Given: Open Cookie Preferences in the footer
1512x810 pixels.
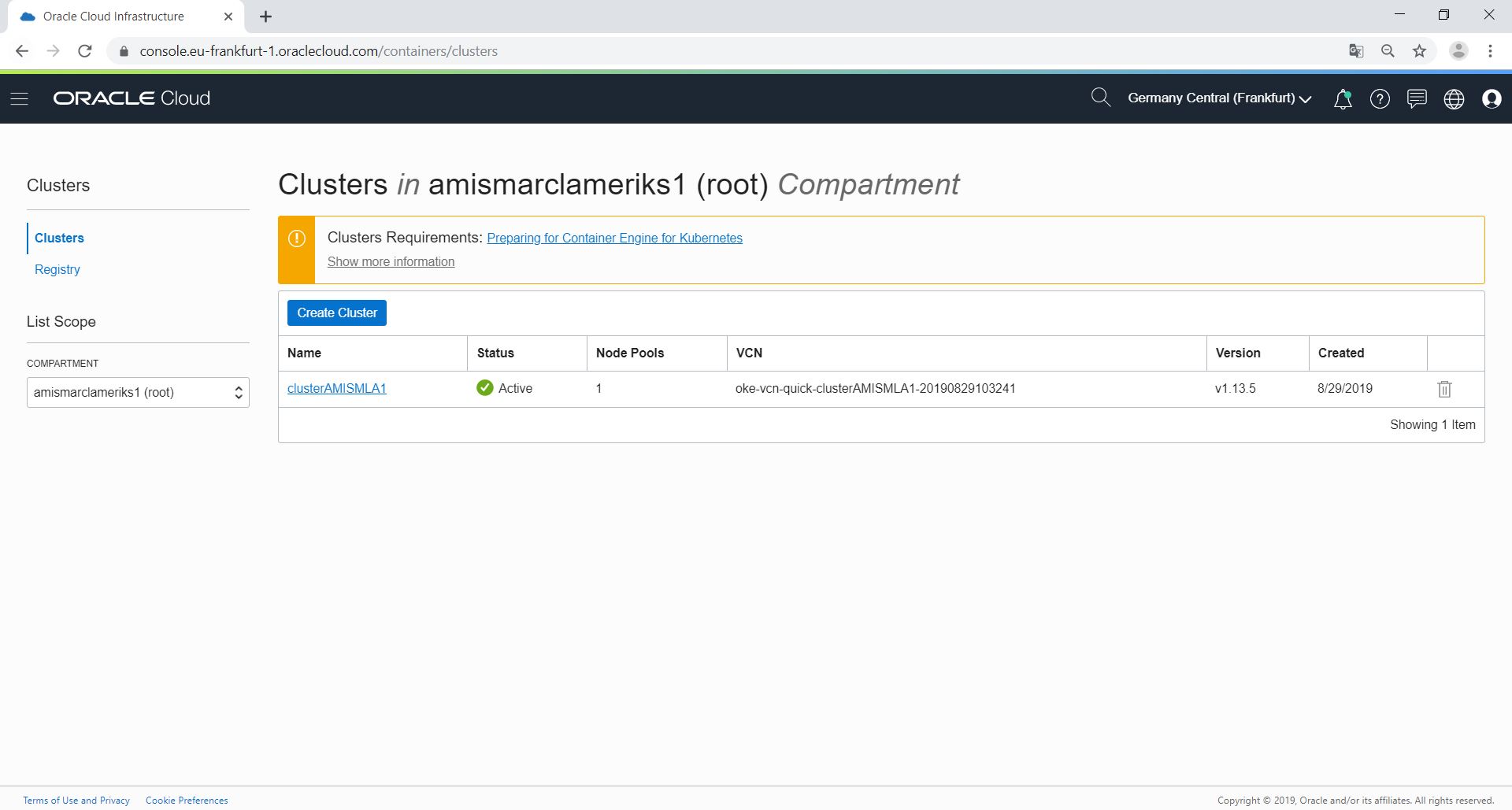Looking at the screenshot, I should (x=187, y=801).
